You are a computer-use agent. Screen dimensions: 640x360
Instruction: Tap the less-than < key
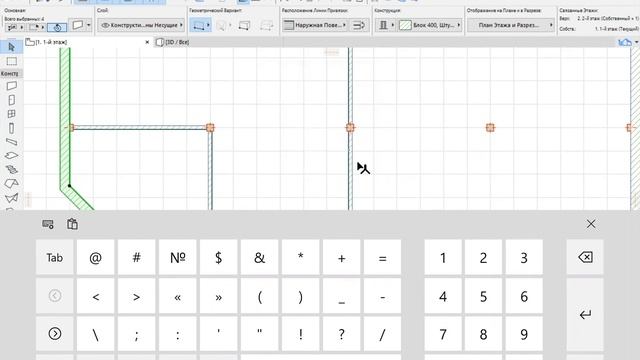pyautogui.click(x=96, y=296)
